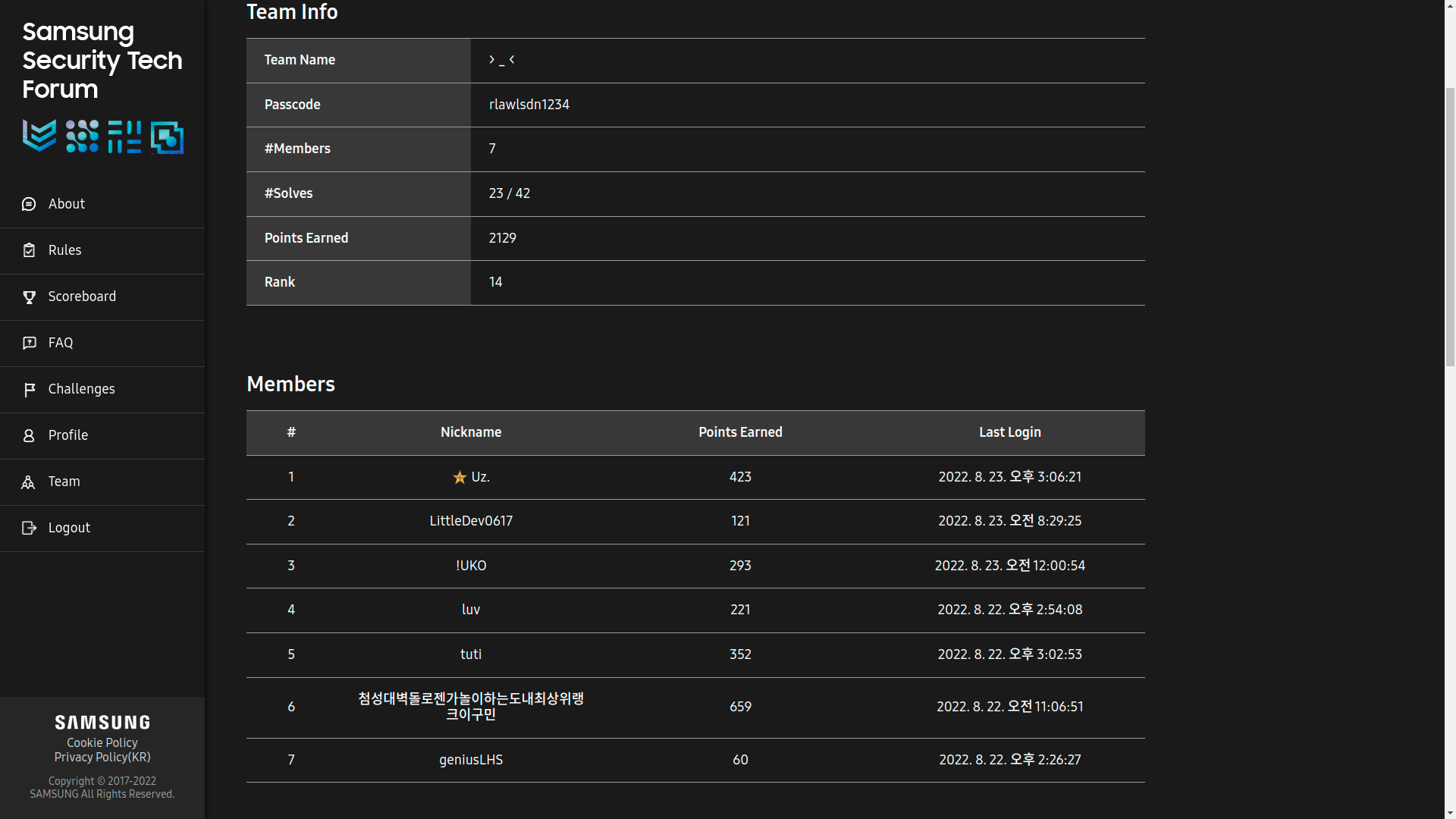Click the Team group icon
Viewport: 1456px width, 819px height.
(29, 482)
